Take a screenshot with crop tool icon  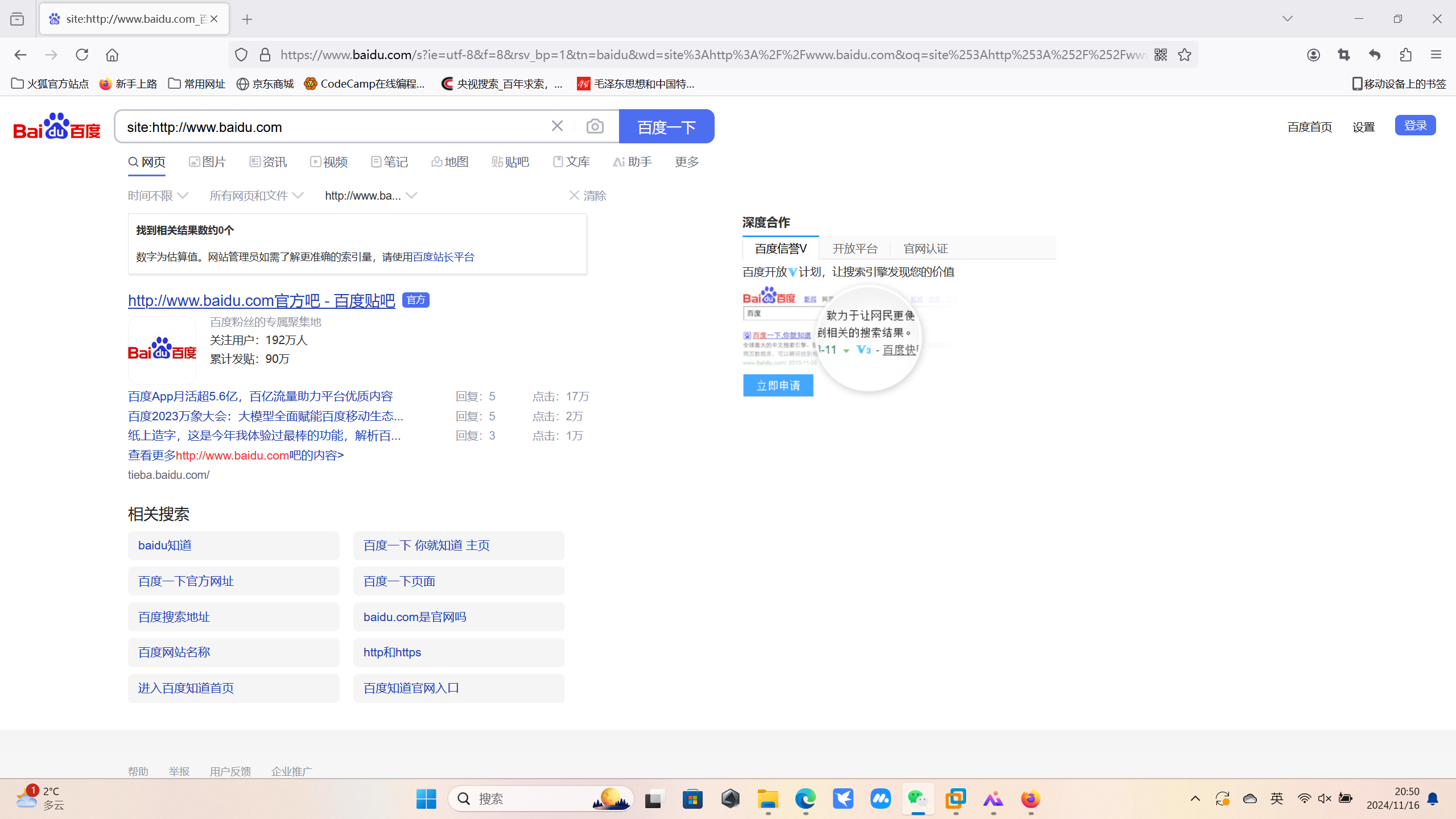click(1344, 55)
